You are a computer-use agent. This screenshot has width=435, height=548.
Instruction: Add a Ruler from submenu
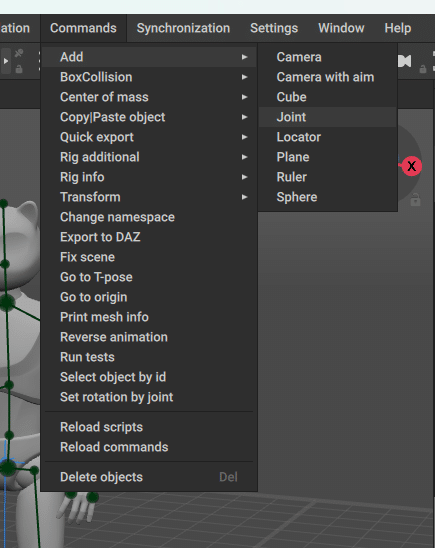328,177
